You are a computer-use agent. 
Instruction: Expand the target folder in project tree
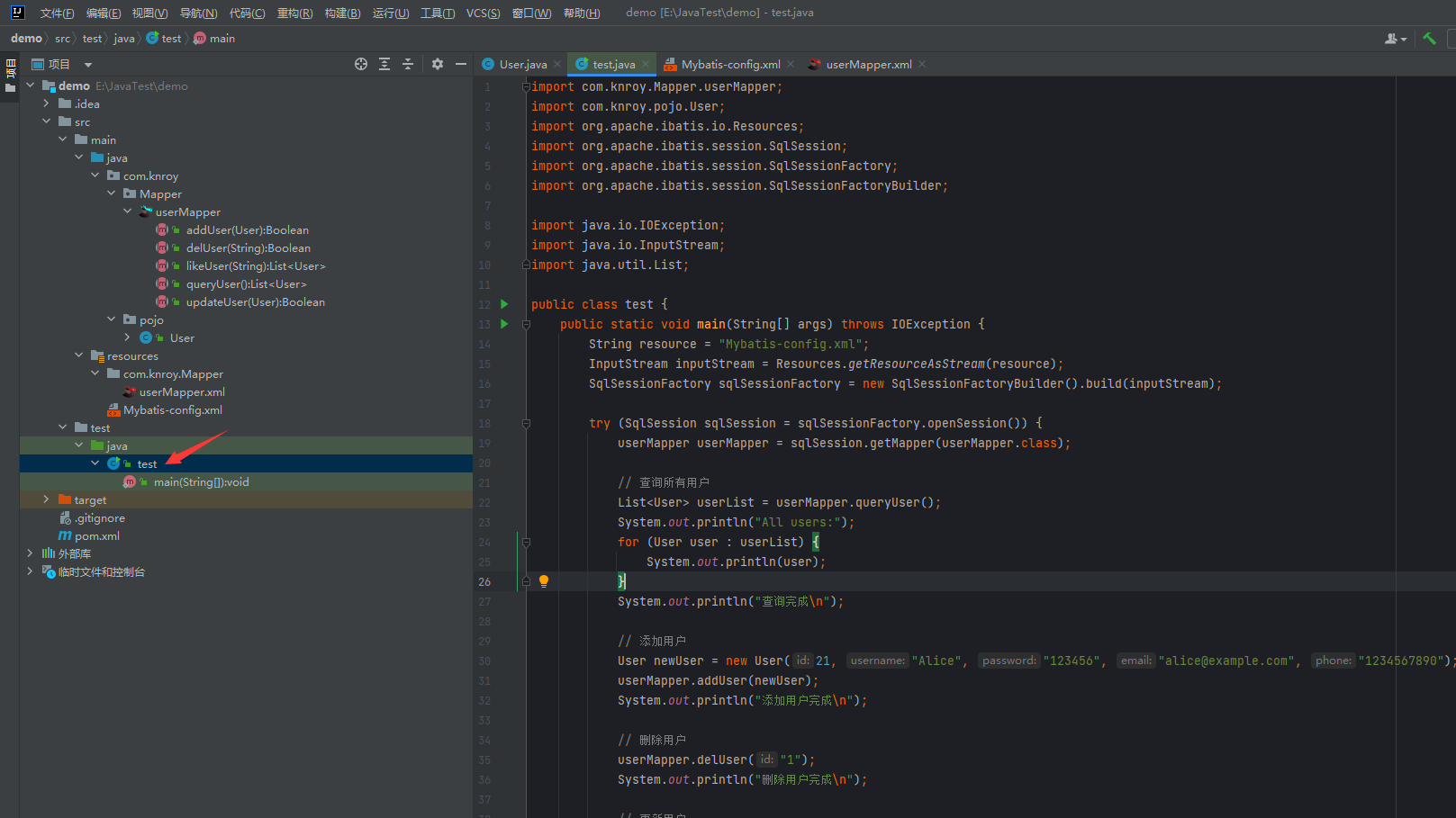[47, 499]
